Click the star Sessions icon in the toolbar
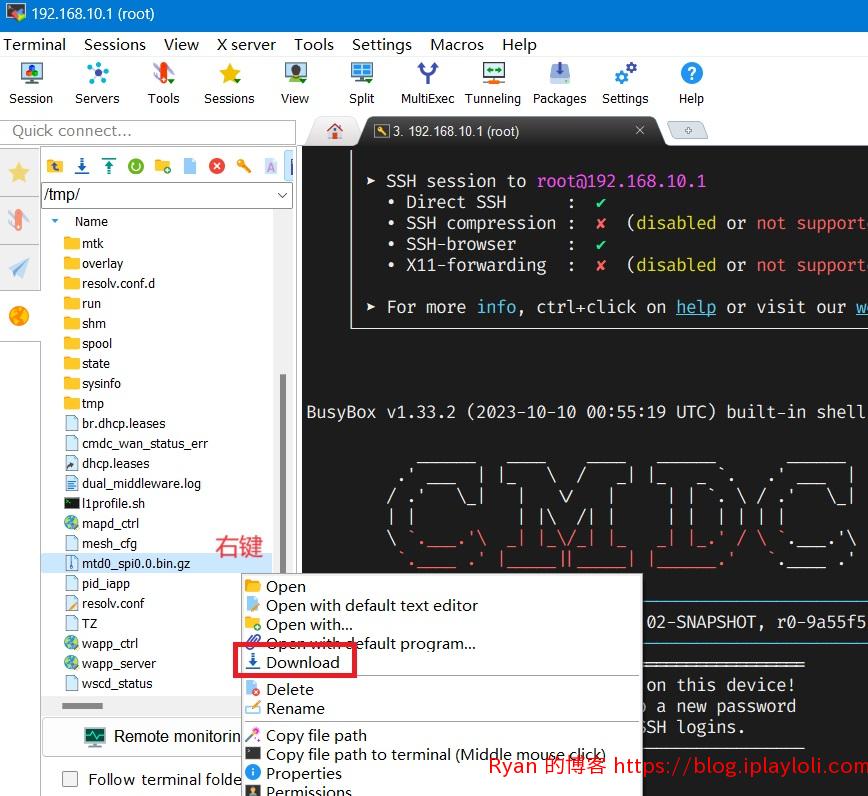Viewport: 868px width, 796px height. click(229, 83)
